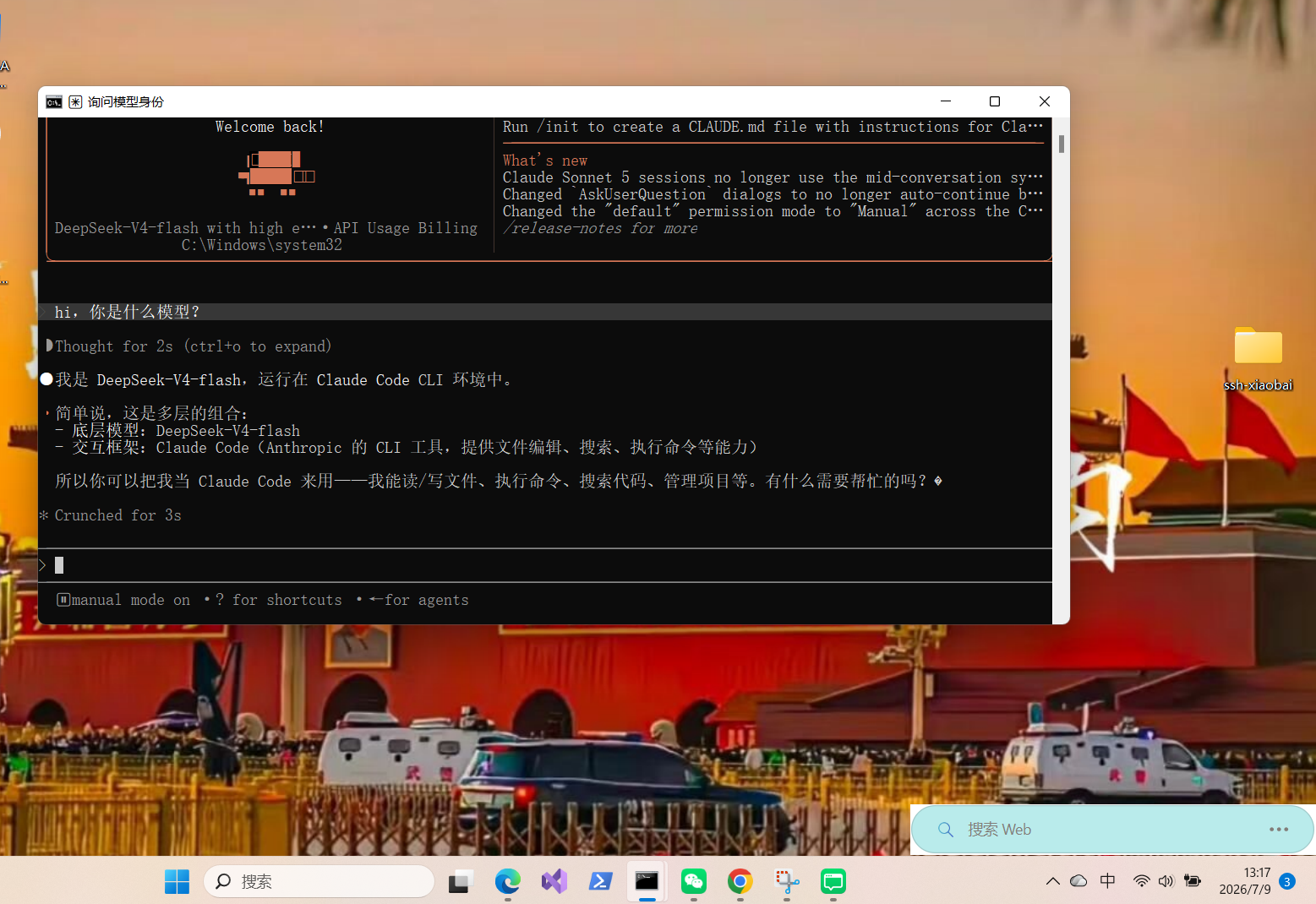
Task: Open the OneDrive cloud tray icon
Action: 1078,881
